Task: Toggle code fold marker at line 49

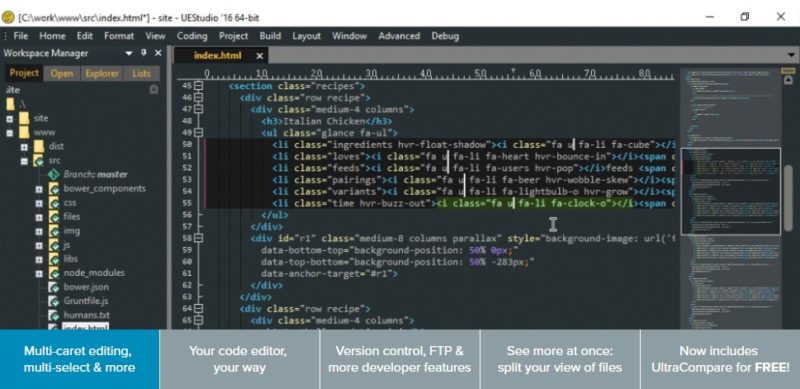Action: pyautogui.click(x=198, y=133)
